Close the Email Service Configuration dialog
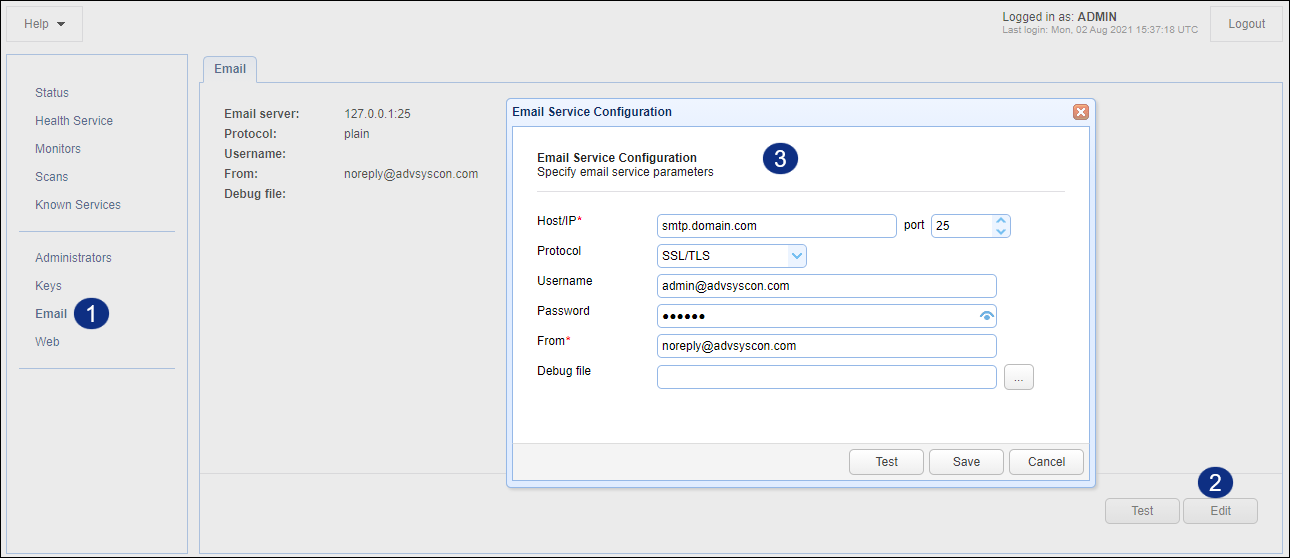 (x=1080, y=112)
